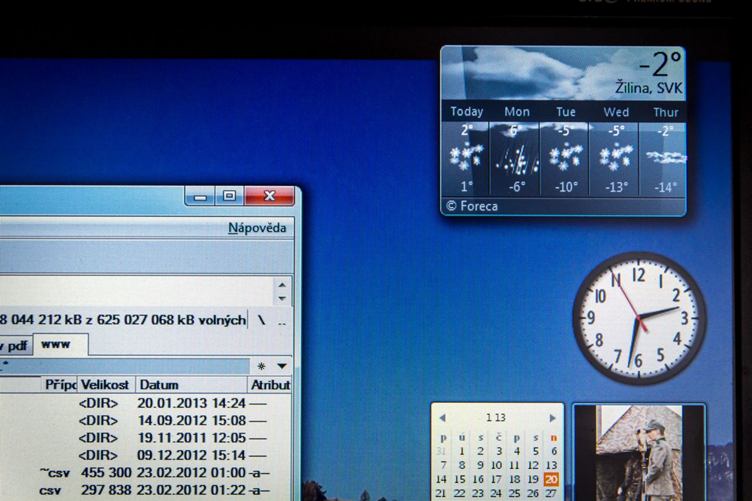Click the current temperature -2° in weather gadget
This screenshot has width=752, height=501.
(x=660, y=64)
